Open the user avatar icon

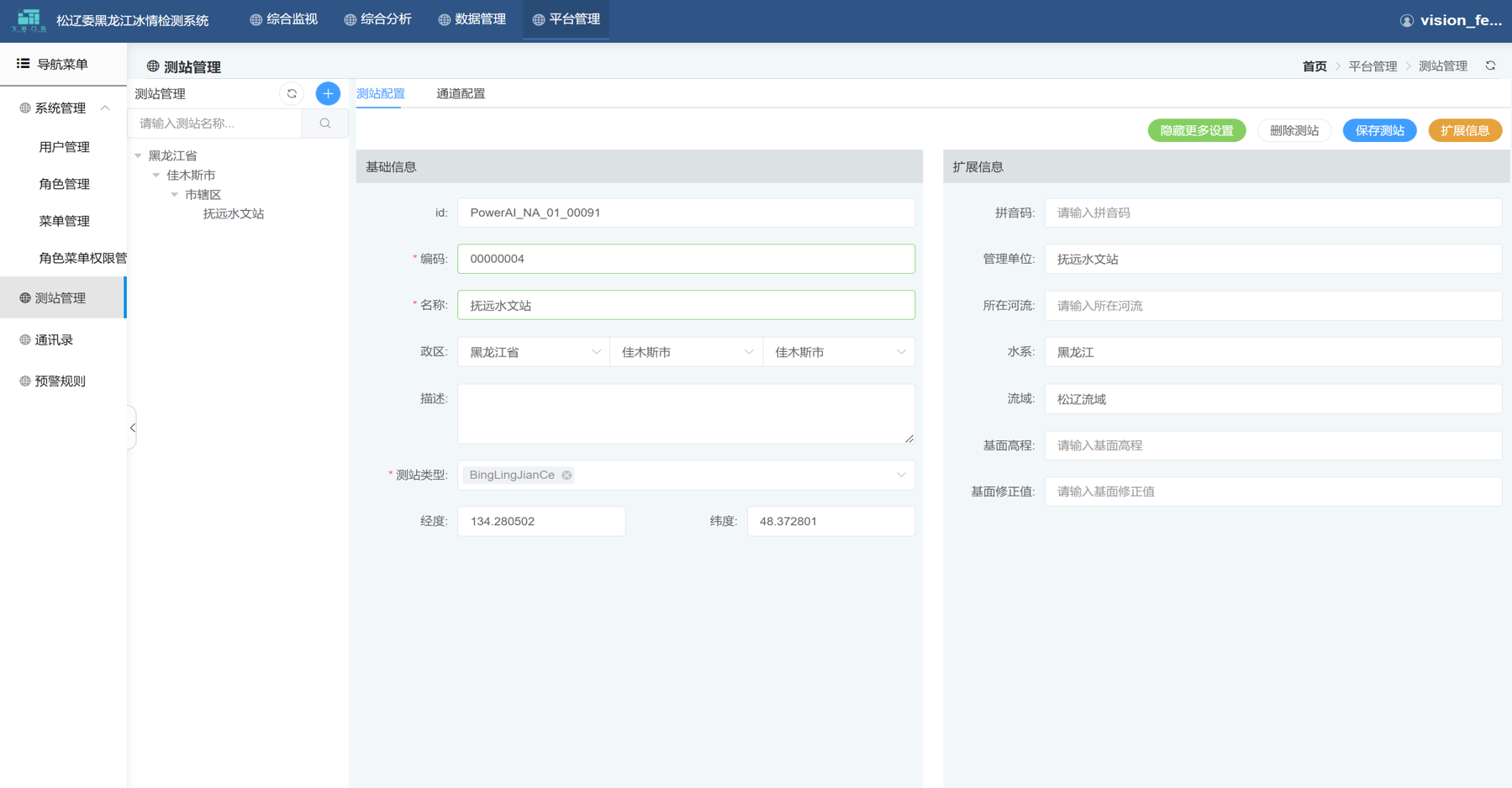point(1406,21)
